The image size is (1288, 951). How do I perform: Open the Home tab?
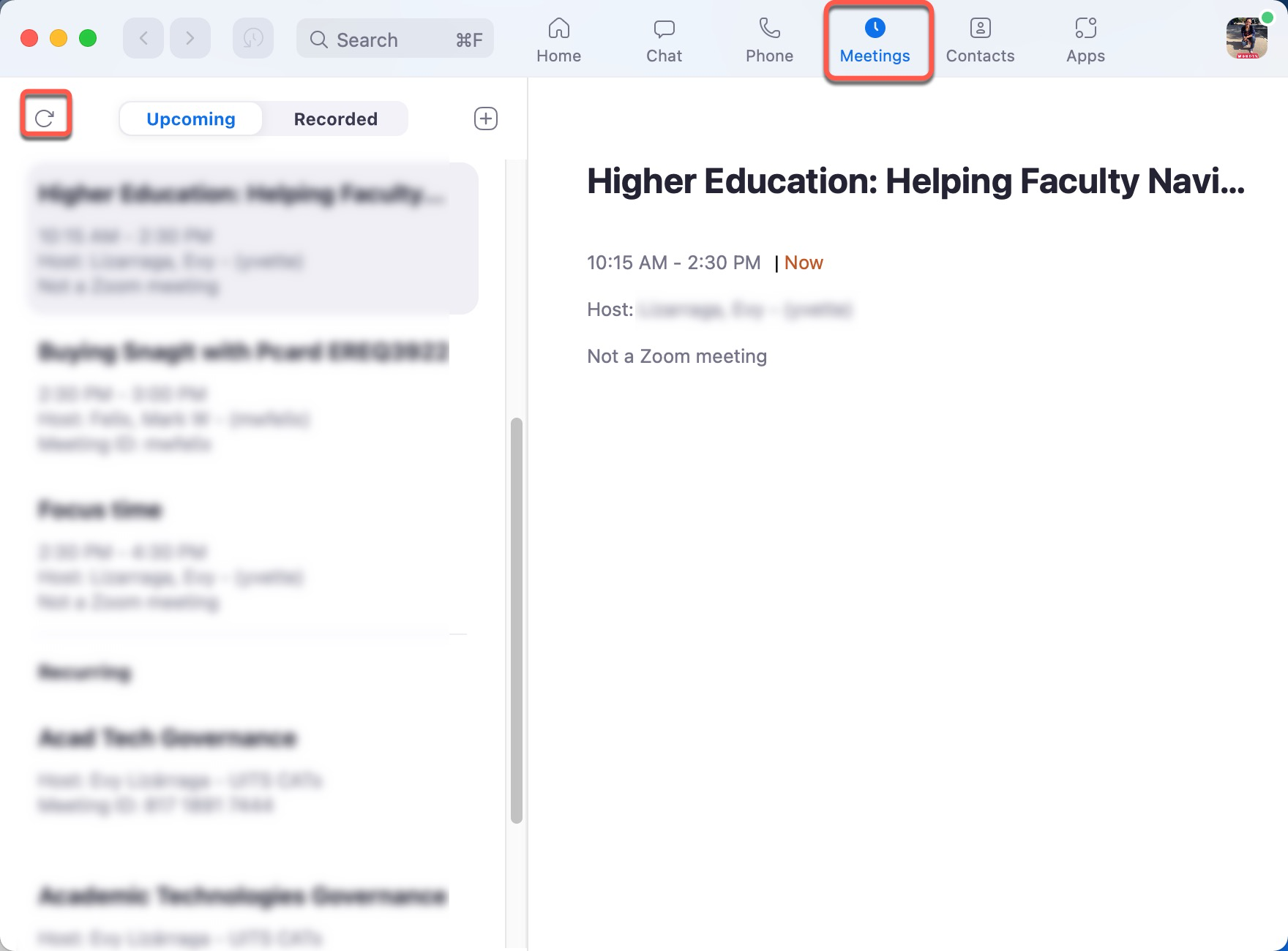click(558, 41)
